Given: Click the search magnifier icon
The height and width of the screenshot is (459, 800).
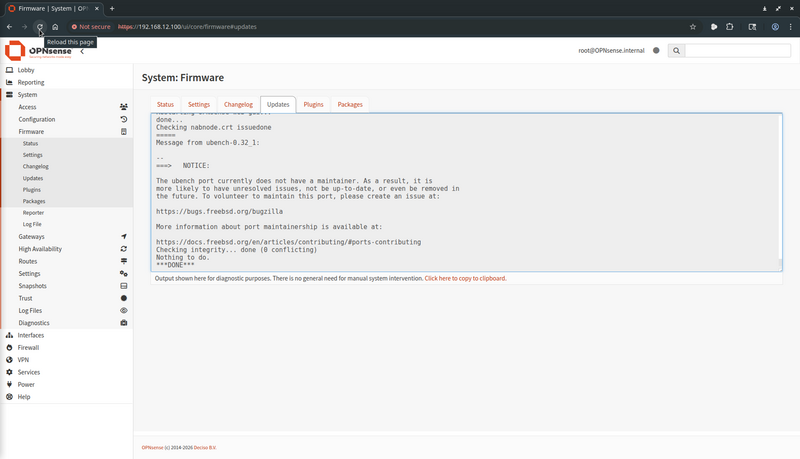Looking at the screenshot, I should click(x=676, y=50).
